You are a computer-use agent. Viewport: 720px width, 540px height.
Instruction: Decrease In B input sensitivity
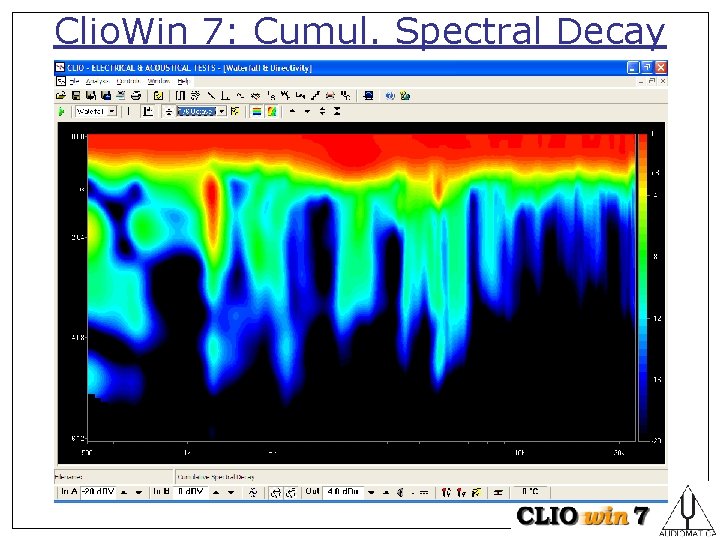pyautogui.click(x=231, y=492)
